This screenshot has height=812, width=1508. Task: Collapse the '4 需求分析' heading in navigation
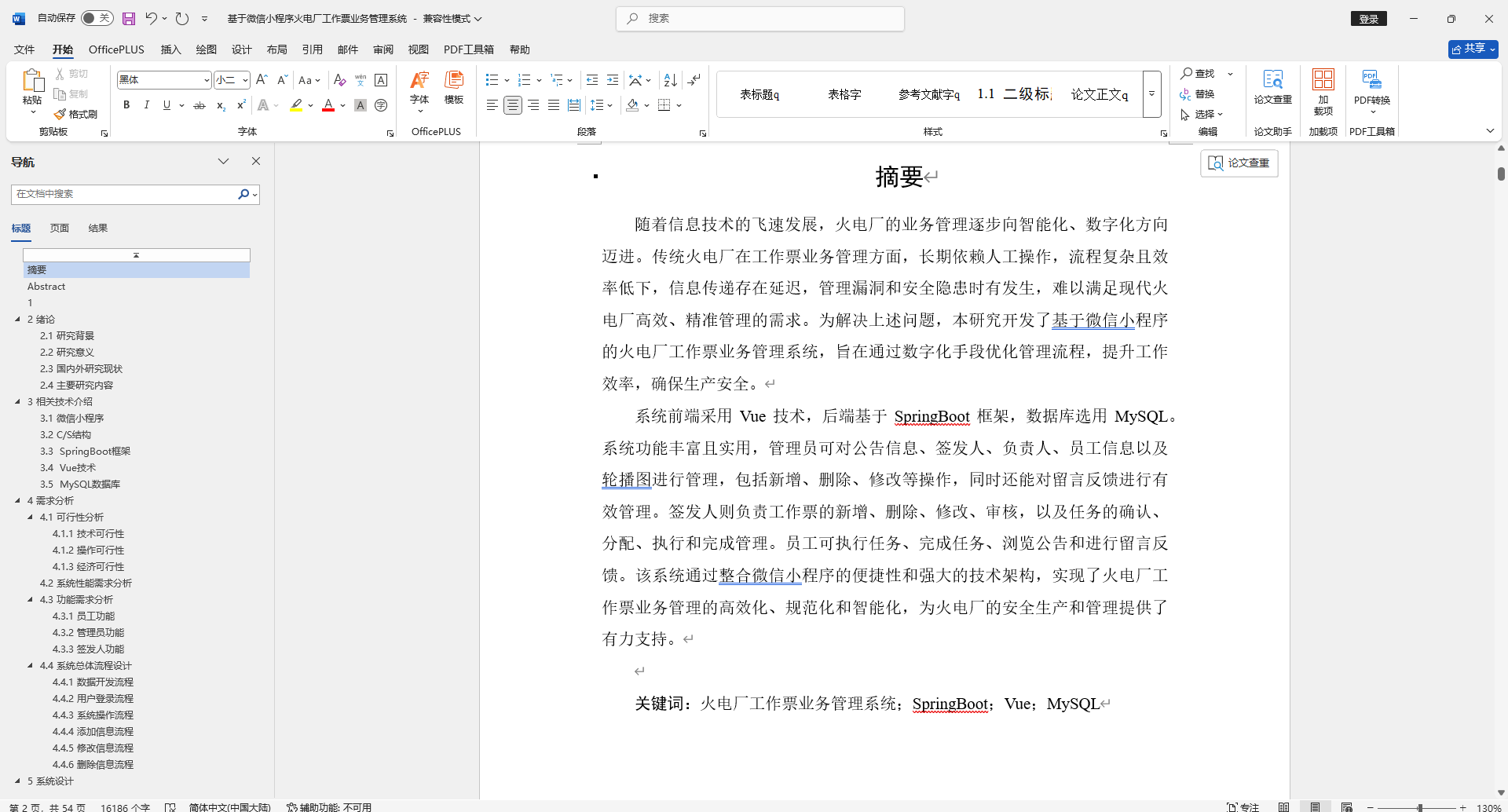[x=18, y=500]
